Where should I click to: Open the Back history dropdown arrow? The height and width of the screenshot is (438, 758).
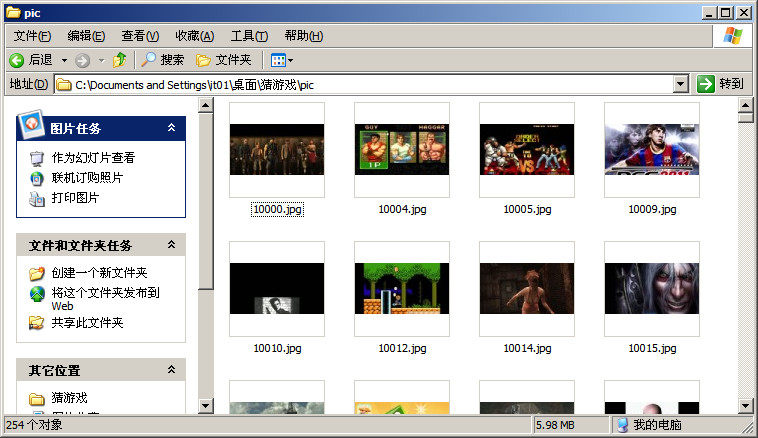click(x=64, y=60)
